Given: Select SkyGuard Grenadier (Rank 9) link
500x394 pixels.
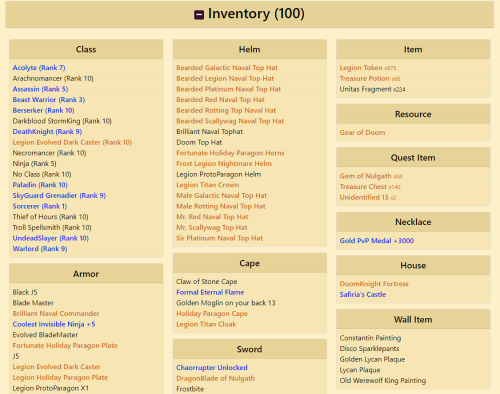Looking at the screenshot, I should [59, 196].
